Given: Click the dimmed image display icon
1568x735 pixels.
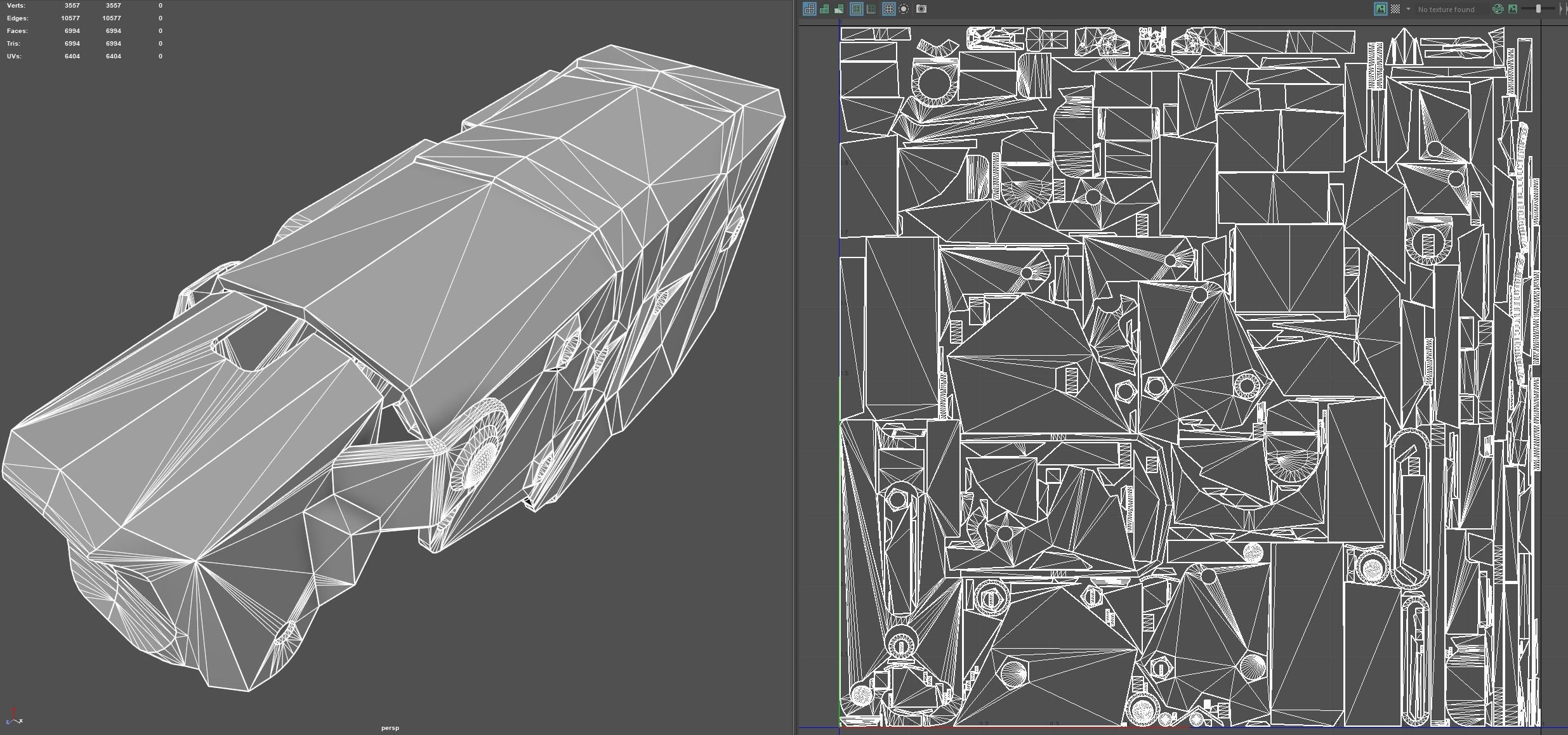Looking at the screenshot, I should point(1513,9).
